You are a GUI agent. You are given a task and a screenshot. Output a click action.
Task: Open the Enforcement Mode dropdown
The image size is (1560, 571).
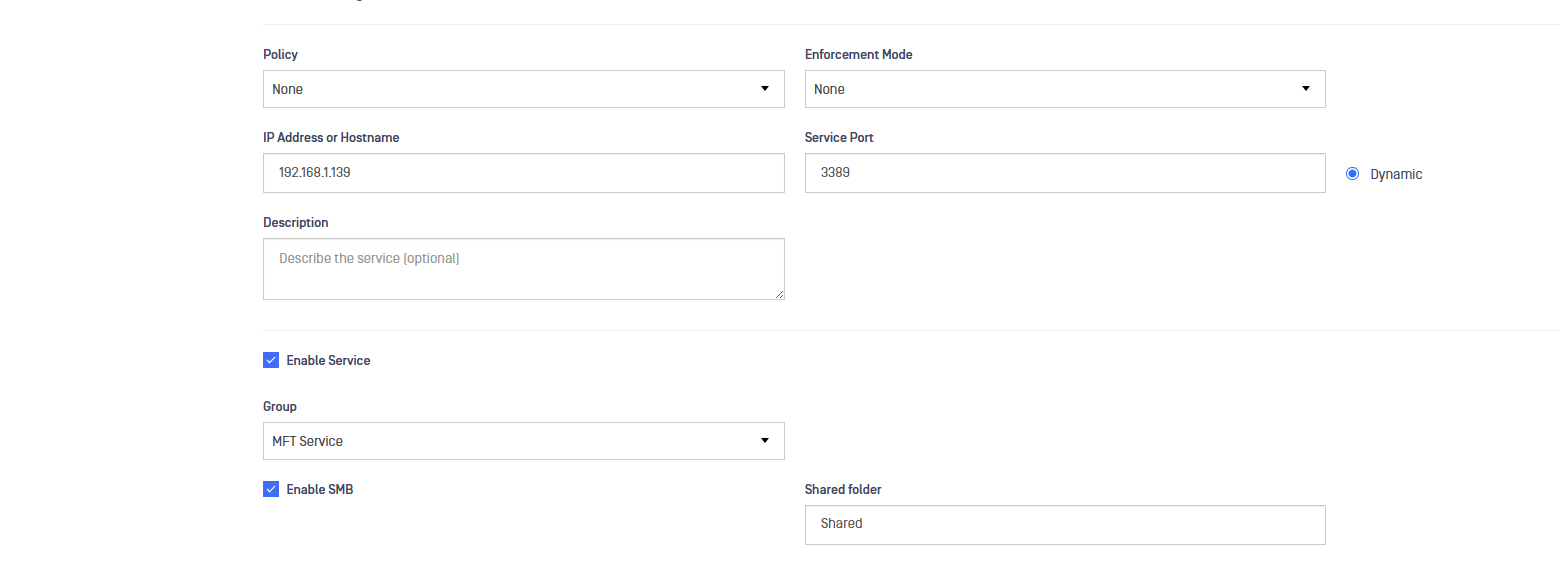(1065, 89)
